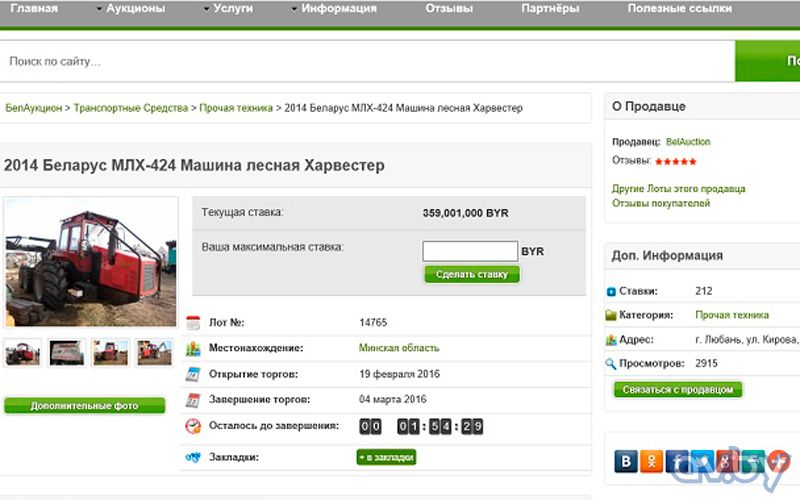Click the red star rating
The image size is (800, 500).
(676, 162)
